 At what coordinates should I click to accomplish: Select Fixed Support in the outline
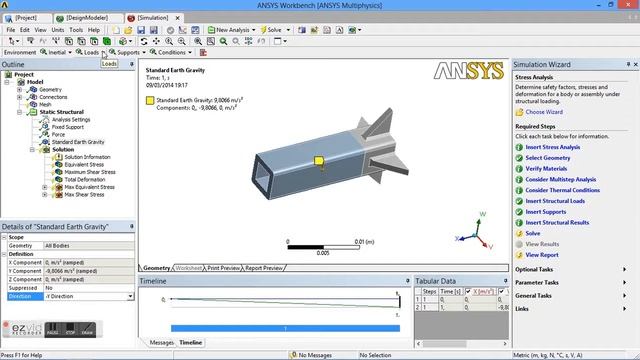click(x=67, y=127)
